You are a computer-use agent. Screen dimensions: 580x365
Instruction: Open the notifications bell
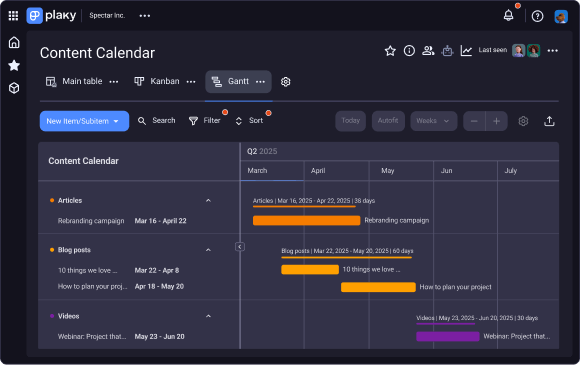508,16
